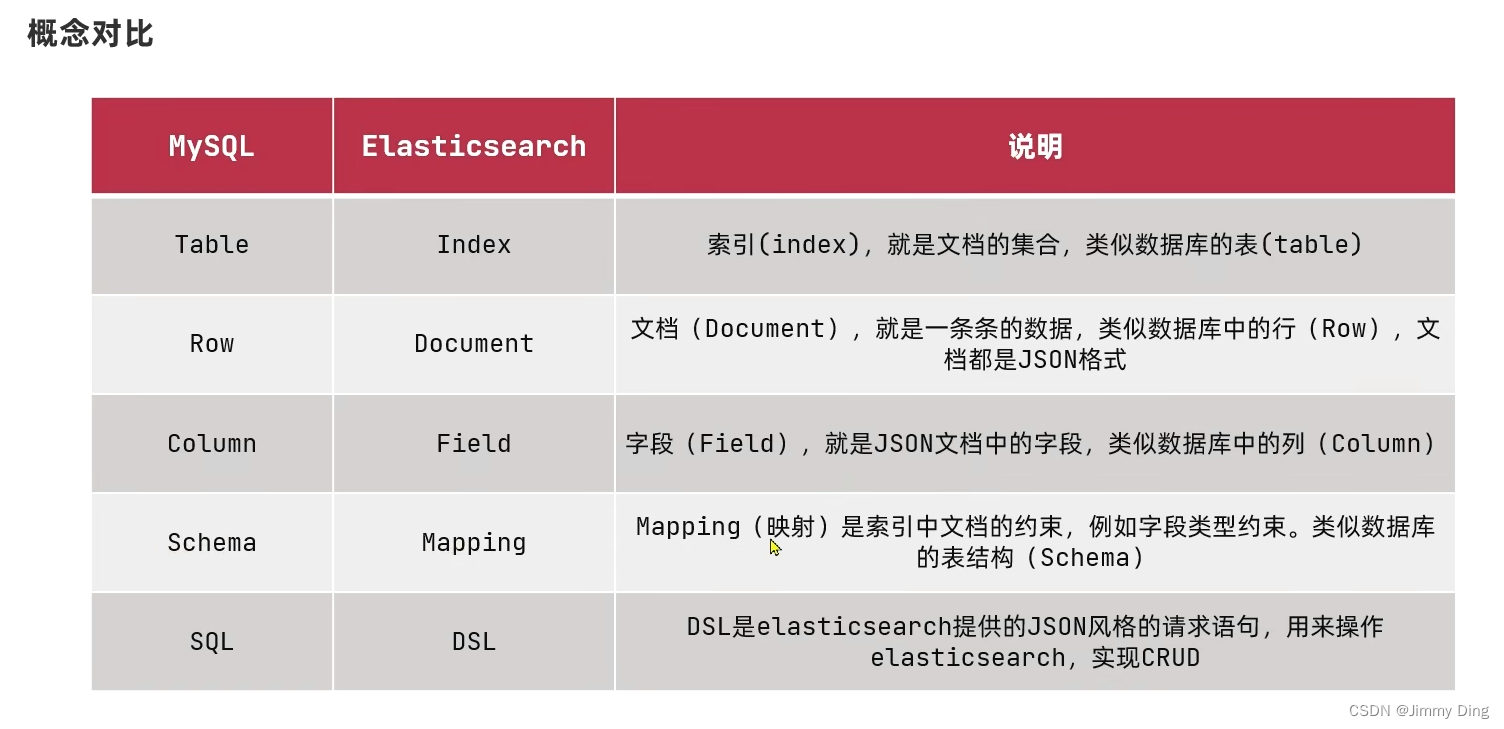Select the description starting with 文档（Document）
Image resolution: width=1504 pixels, height=729 pixels.
coord(1035,344)
